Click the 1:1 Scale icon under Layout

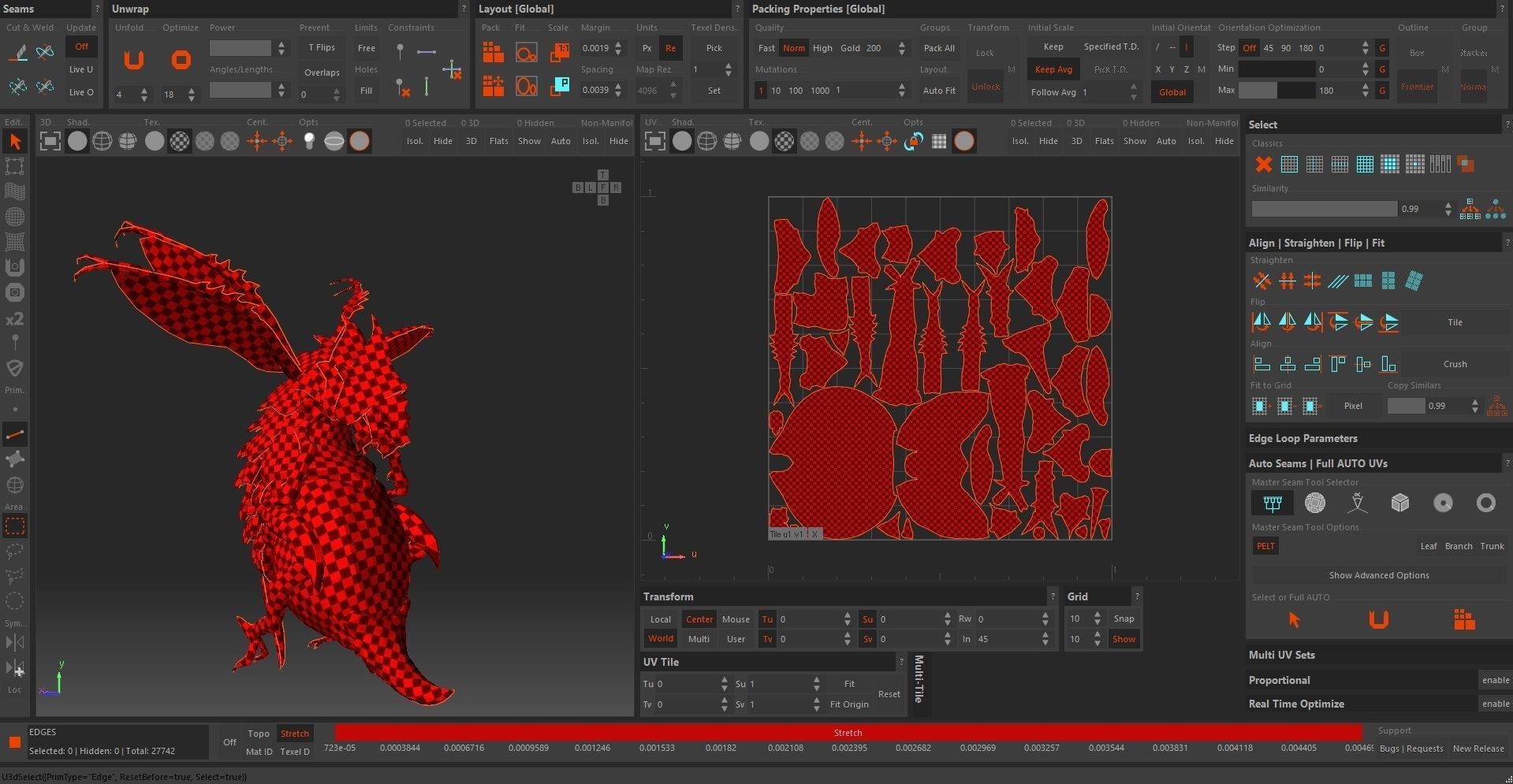coord(560,53)
